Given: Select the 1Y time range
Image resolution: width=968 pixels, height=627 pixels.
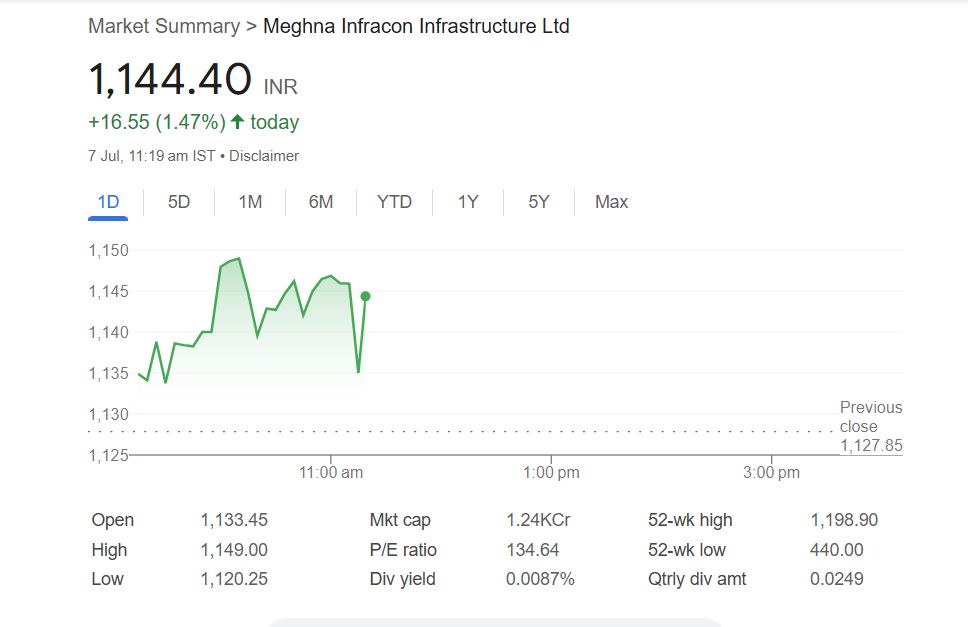Looking at the screenshot, I should pos(468,202).
